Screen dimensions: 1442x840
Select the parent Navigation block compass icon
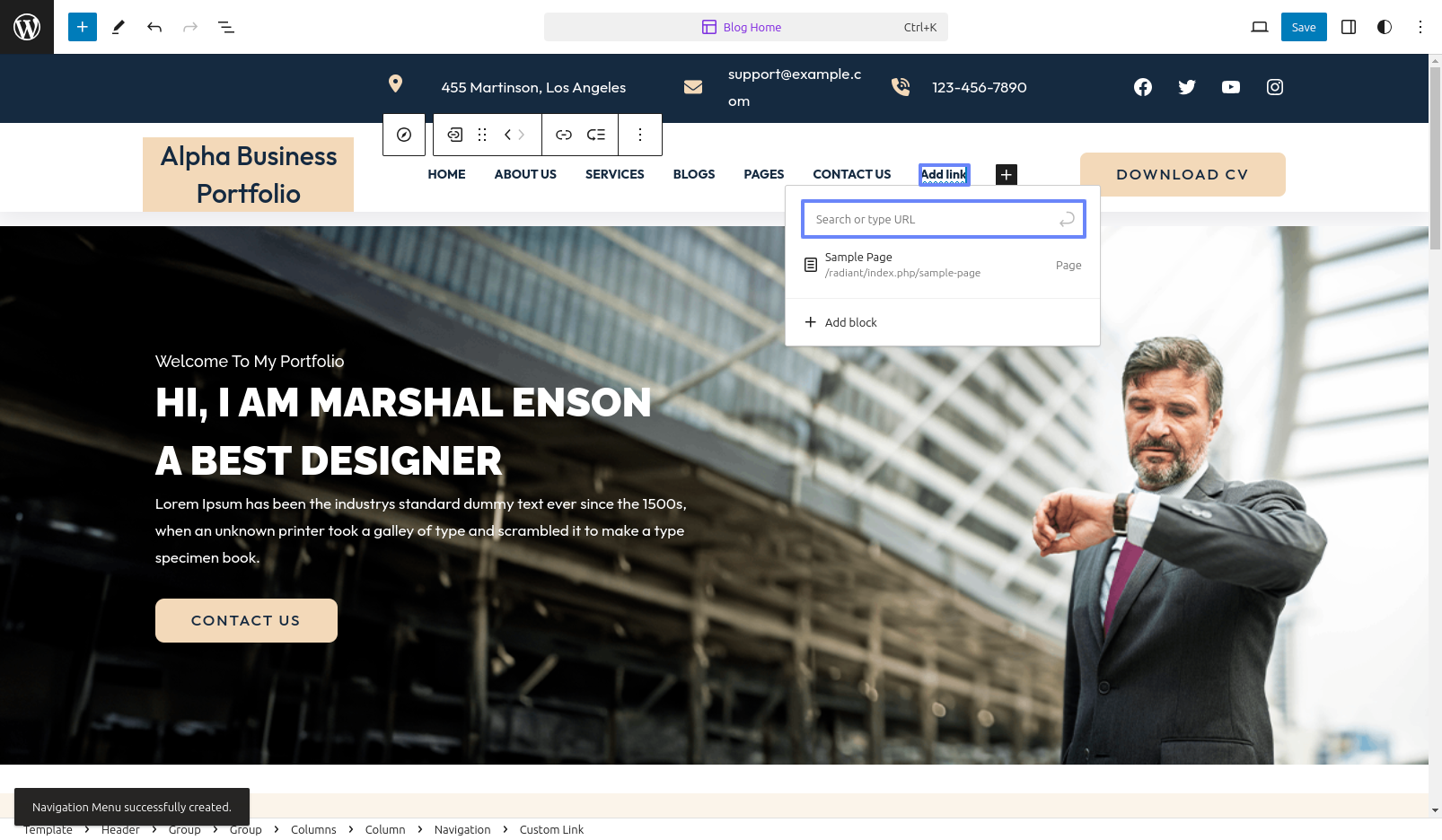click(404, 135)
